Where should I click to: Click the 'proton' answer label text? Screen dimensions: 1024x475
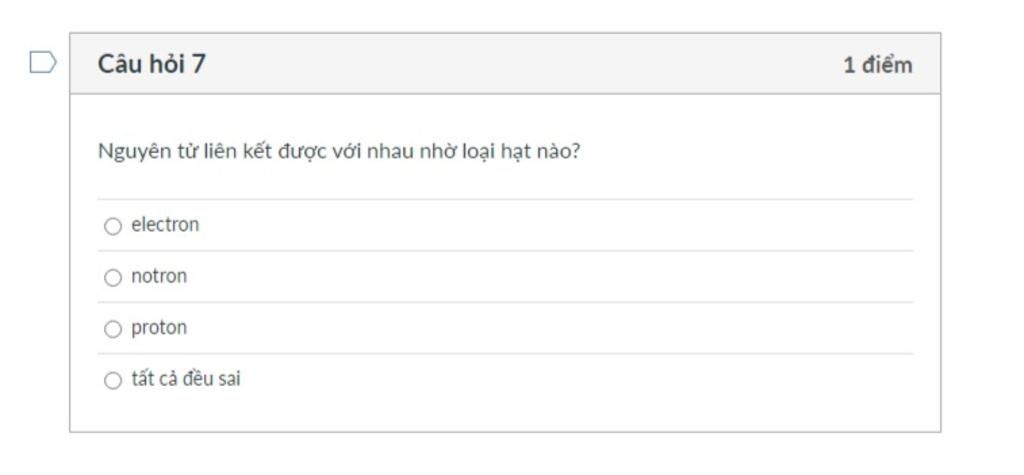coord(159,328)
